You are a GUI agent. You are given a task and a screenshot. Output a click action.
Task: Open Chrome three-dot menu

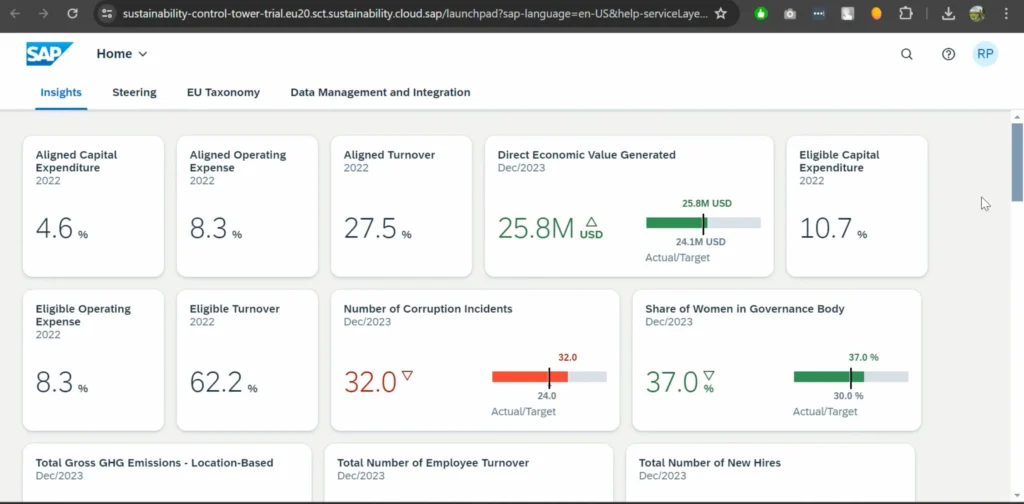(x=1006, y=13)
